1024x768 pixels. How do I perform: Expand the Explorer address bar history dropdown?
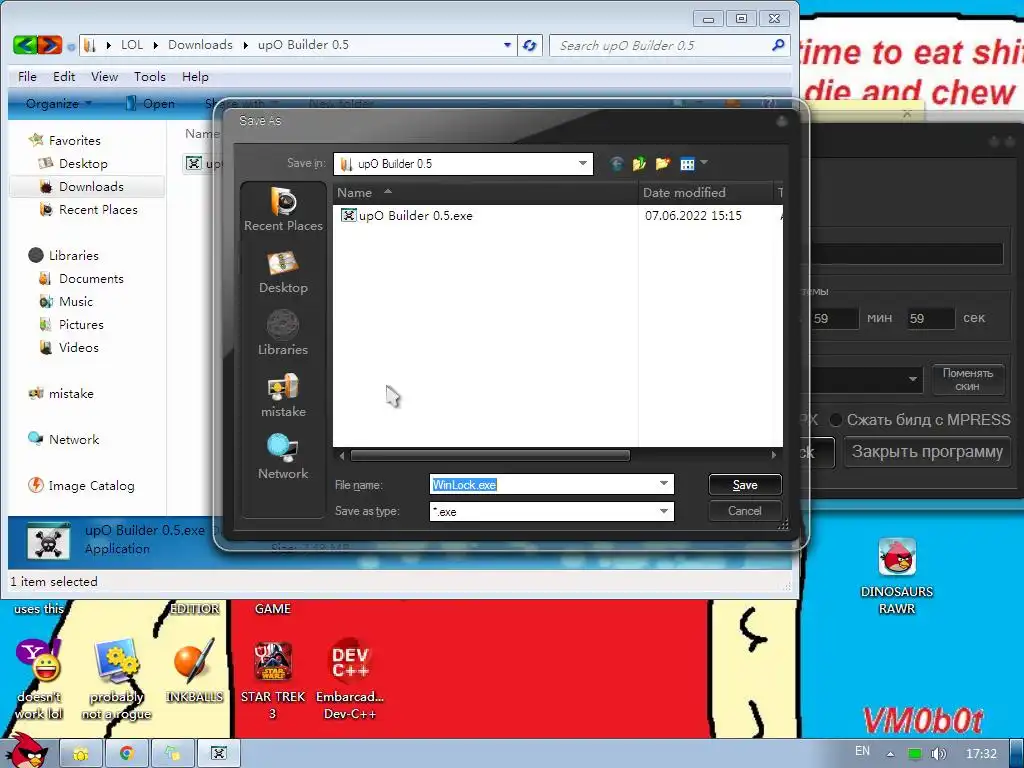coord(507,45)
